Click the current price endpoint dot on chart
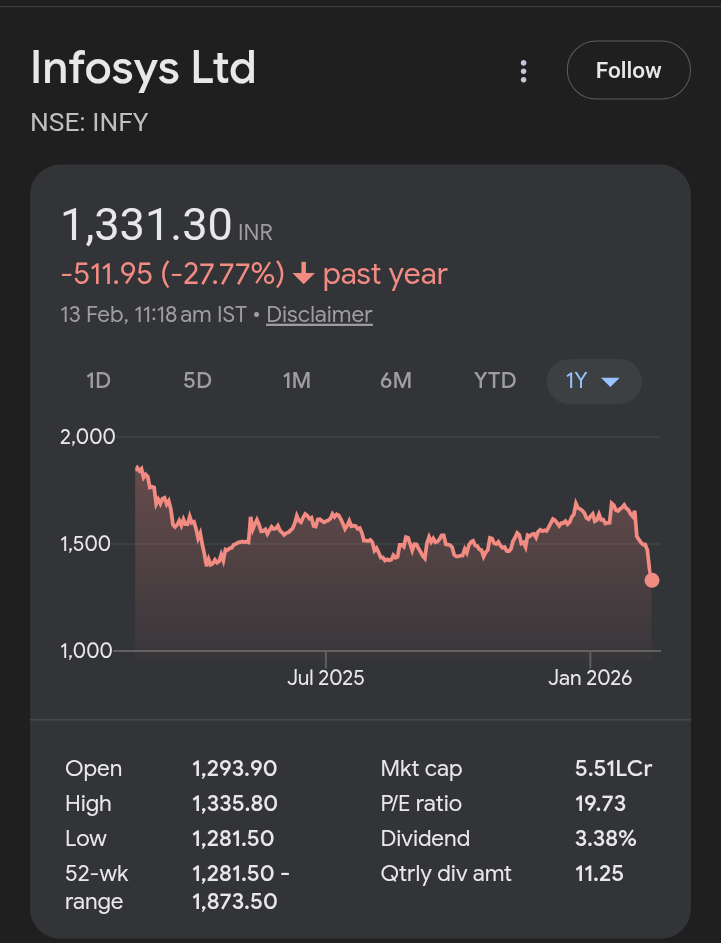Screen dimensions: 721x943 pyautogui.click(x=652, y=580)
